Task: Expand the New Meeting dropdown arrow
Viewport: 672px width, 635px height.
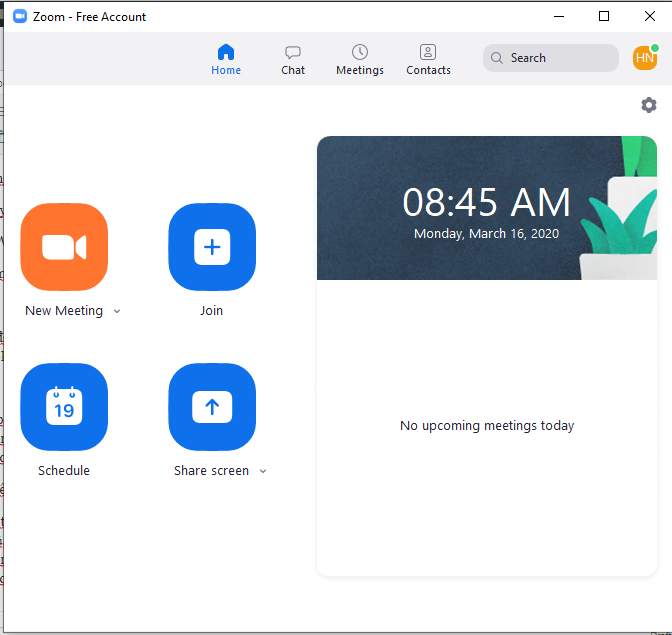Action: click(x=117, y=311)
